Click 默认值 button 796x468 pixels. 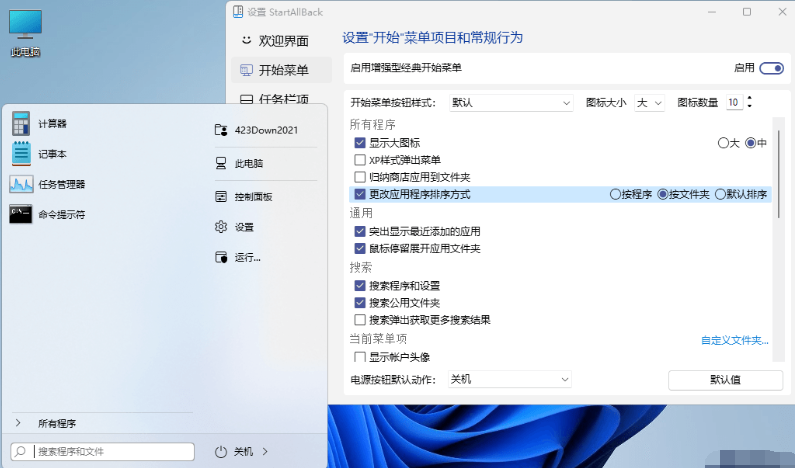[725, 380]
